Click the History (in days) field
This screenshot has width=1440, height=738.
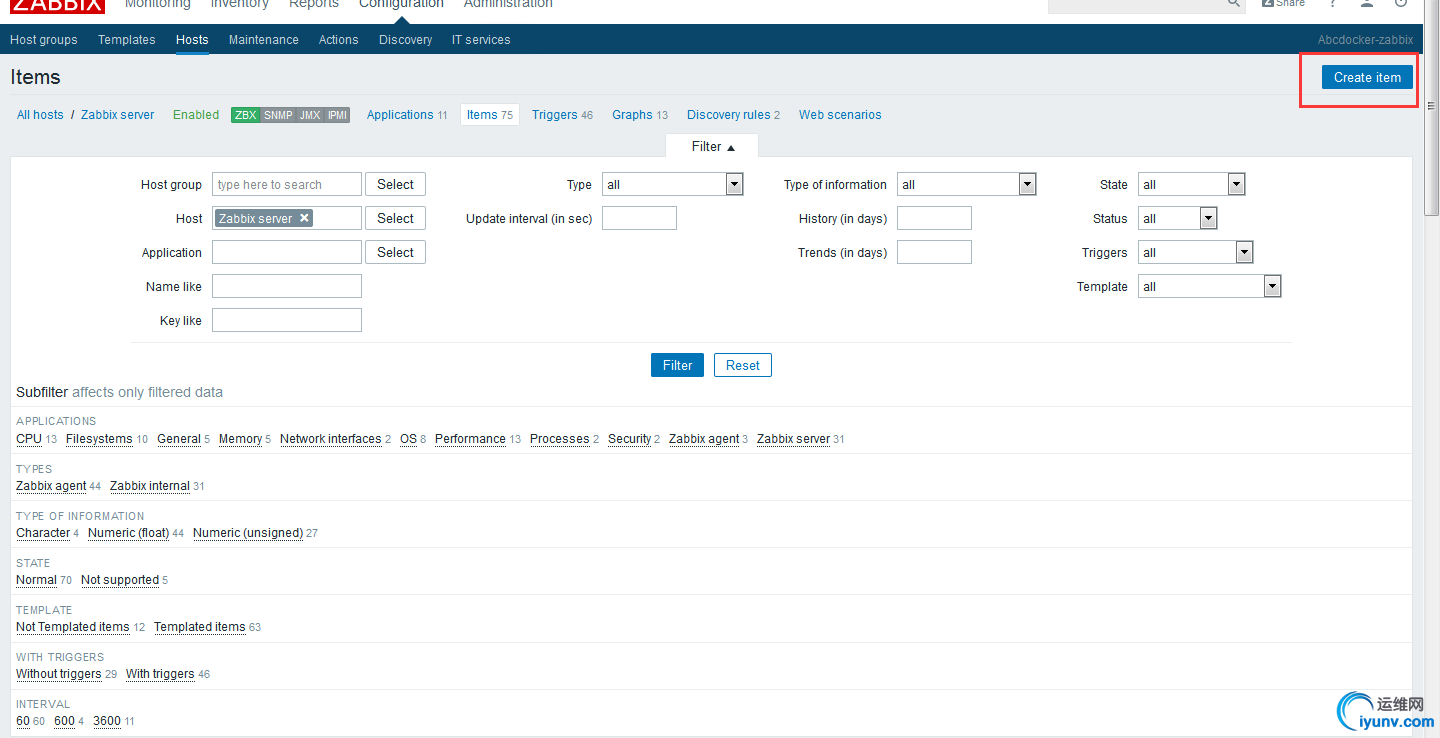[x=934, y=218]
